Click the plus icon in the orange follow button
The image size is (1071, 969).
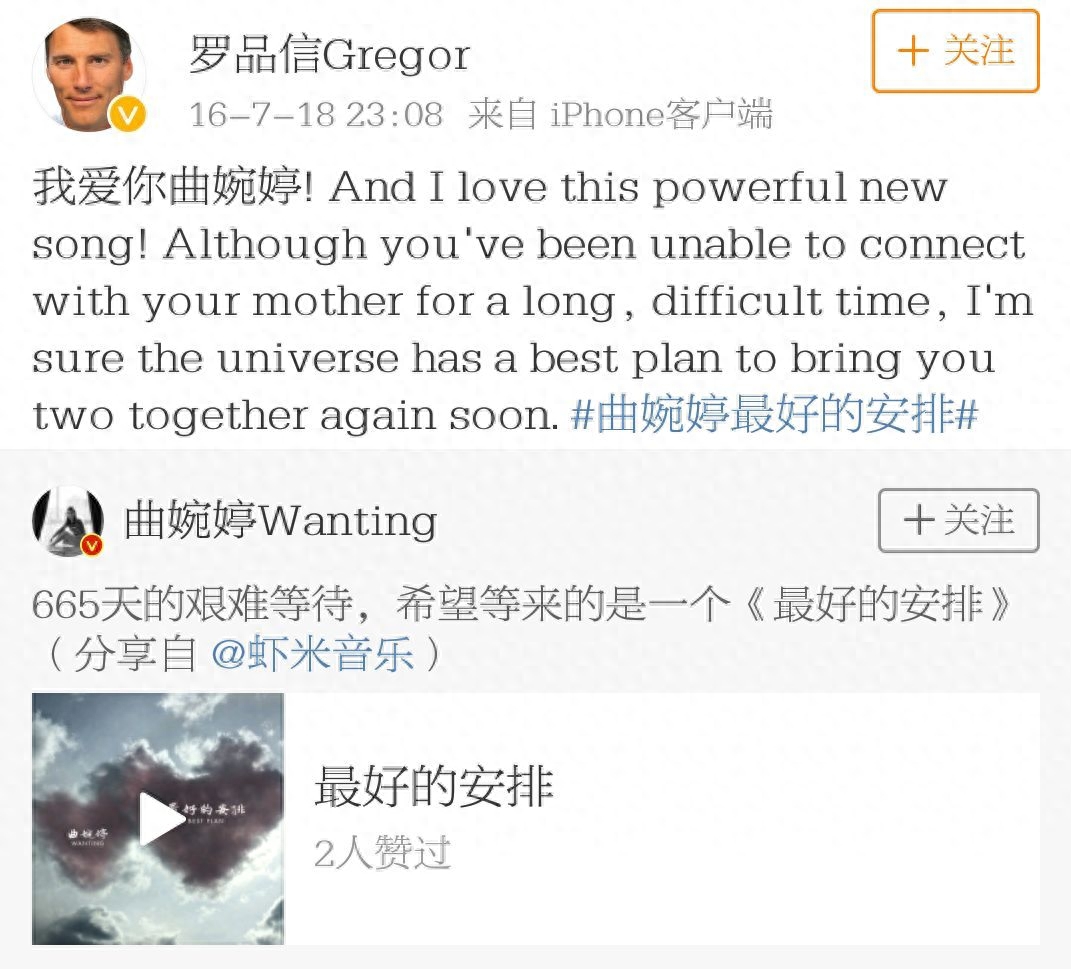point(913,51)
